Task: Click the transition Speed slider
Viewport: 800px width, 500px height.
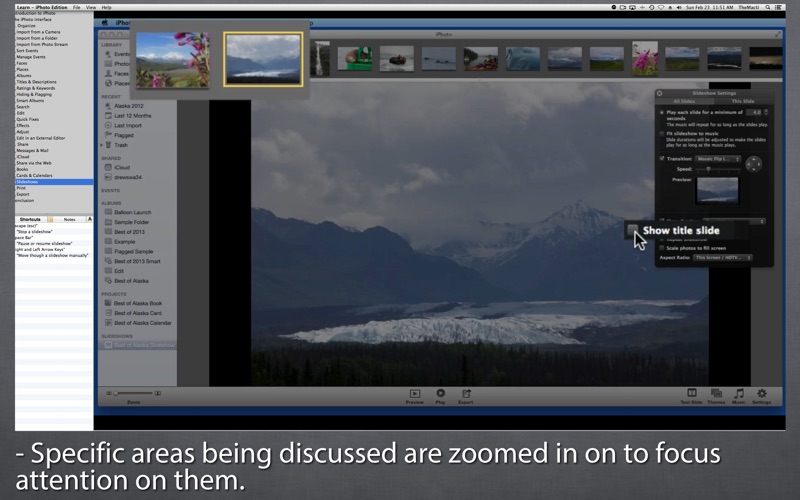Action: point(718,169)
